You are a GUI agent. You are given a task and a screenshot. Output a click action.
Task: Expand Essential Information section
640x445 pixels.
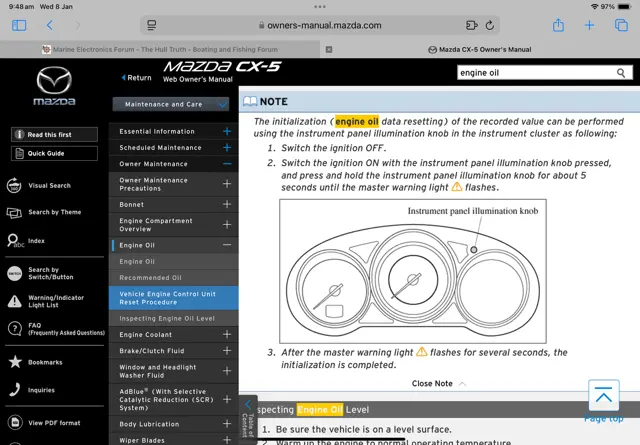(227, 131)
